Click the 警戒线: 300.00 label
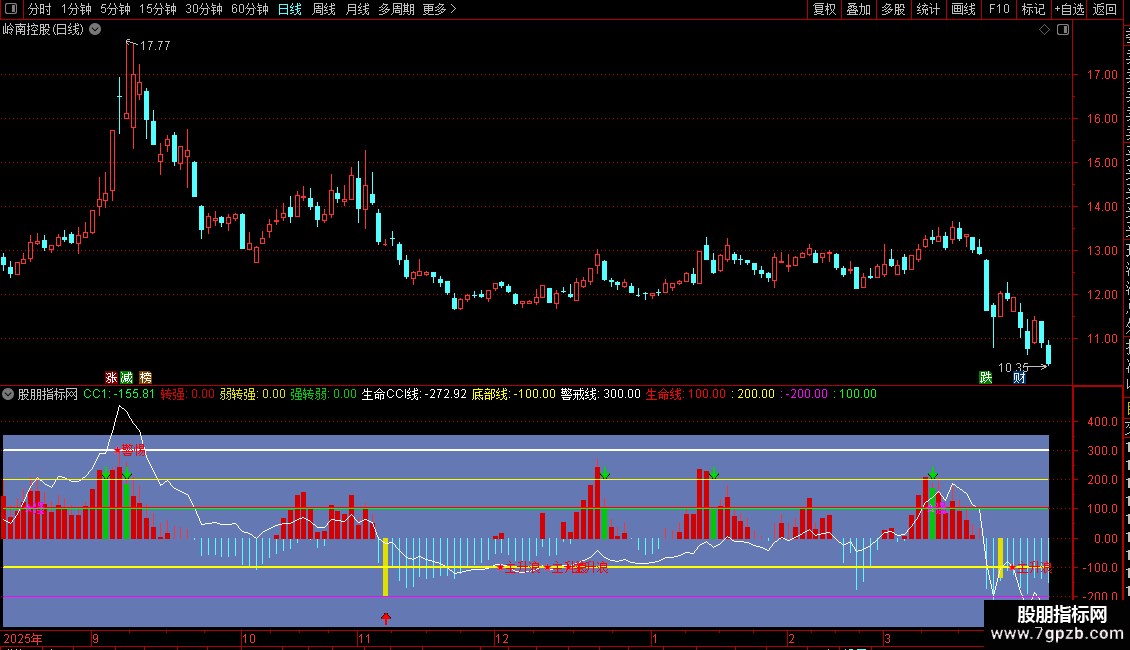 [600, 394]
